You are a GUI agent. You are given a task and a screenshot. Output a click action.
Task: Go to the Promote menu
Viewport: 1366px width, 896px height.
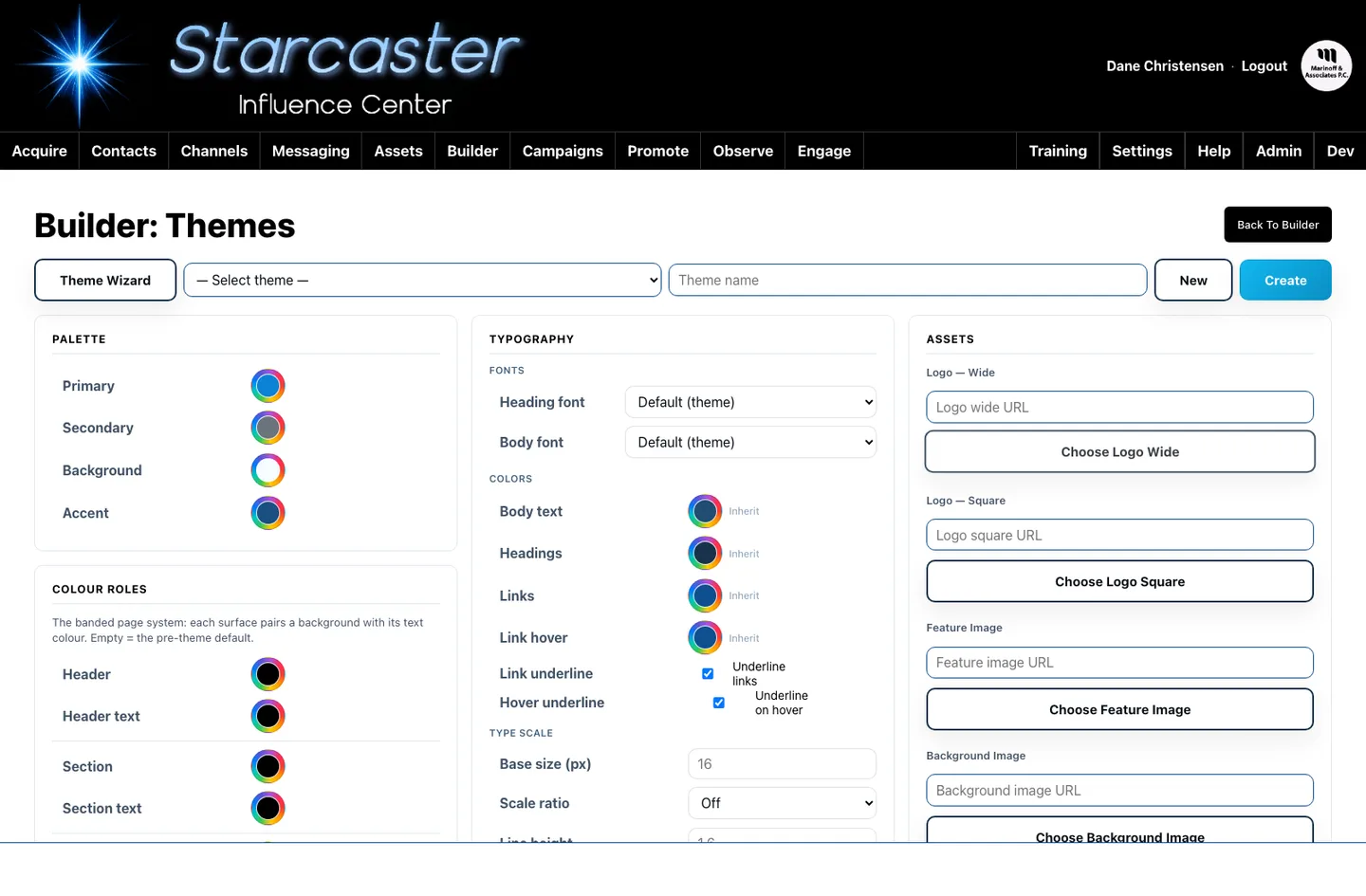click(658, 151)
